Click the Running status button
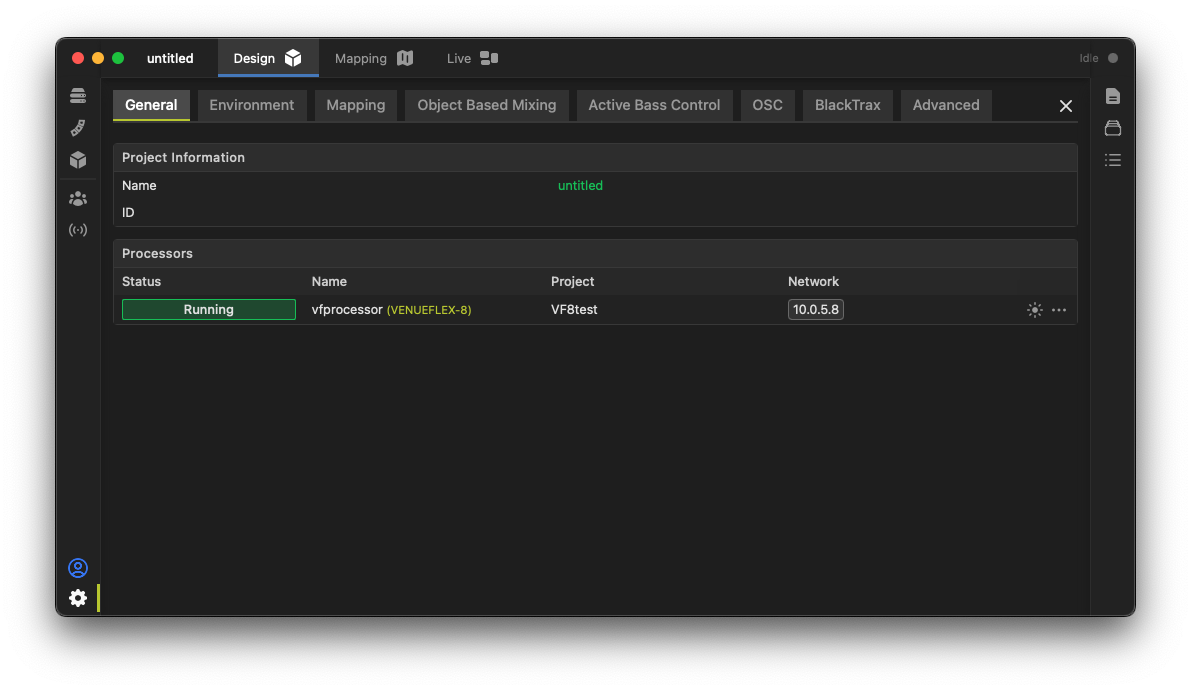The image size is (1191, 690). [x=209, y=310]
